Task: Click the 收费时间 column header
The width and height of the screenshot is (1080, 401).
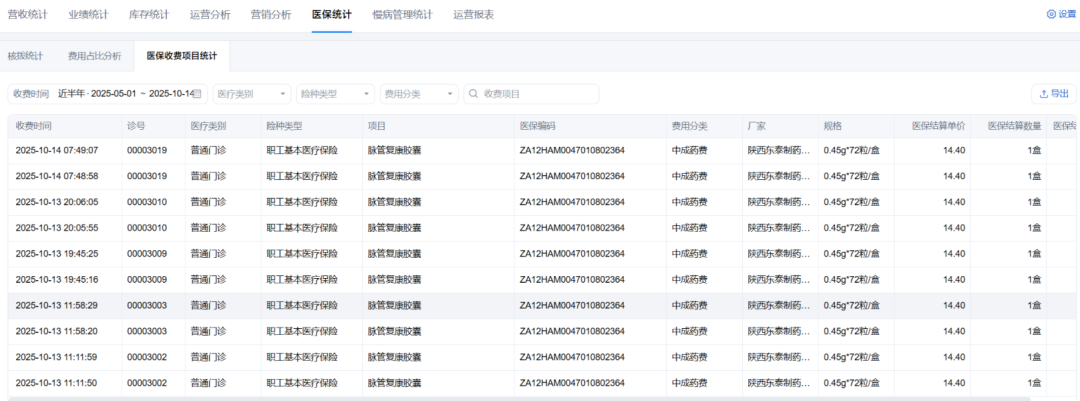Action: click(34, 126)
